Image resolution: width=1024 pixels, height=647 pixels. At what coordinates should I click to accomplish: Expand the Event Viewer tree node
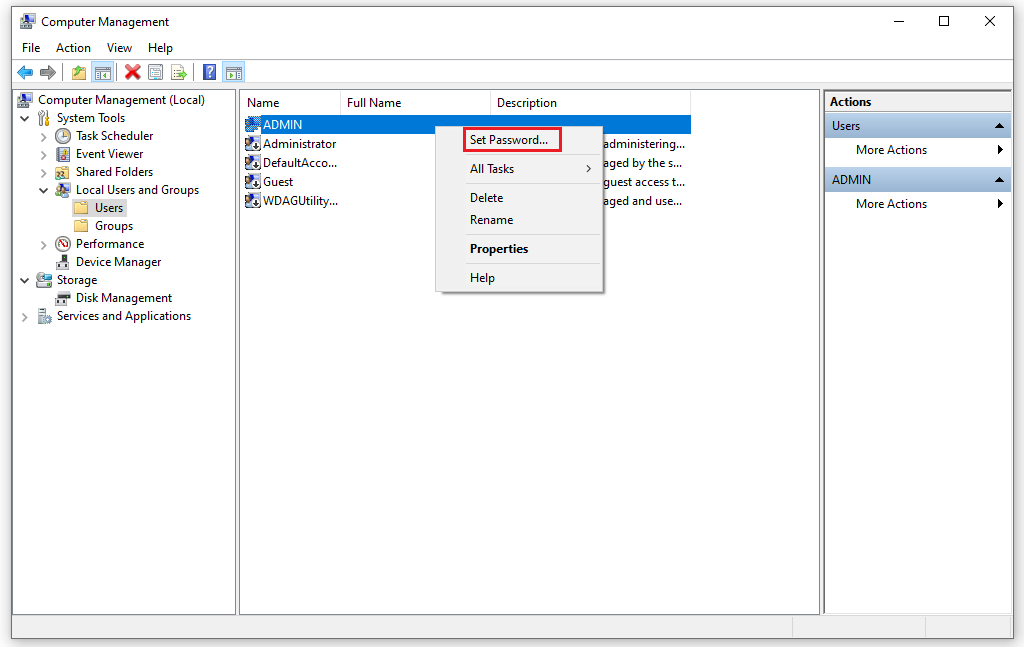[x=42, y=153]
